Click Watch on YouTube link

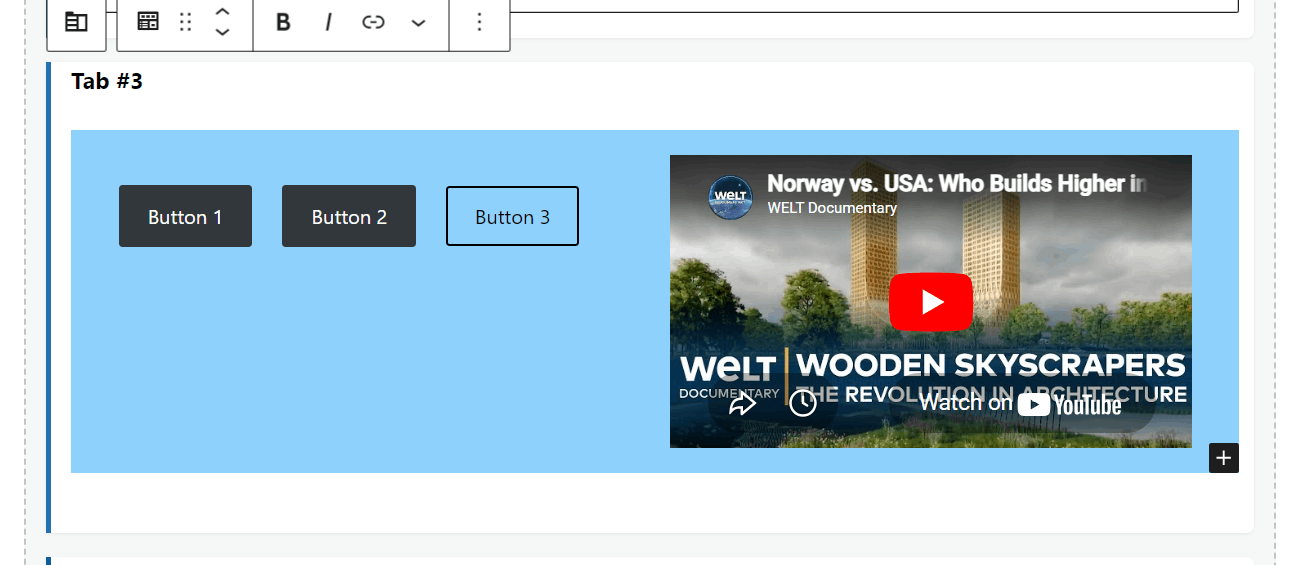(x=1020, y=403)
